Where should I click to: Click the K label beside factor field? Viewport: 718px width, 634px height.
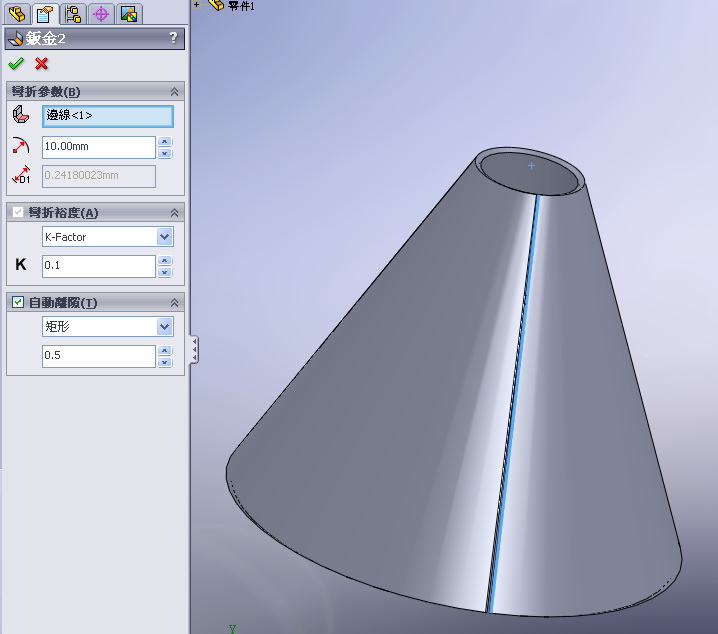21,264
